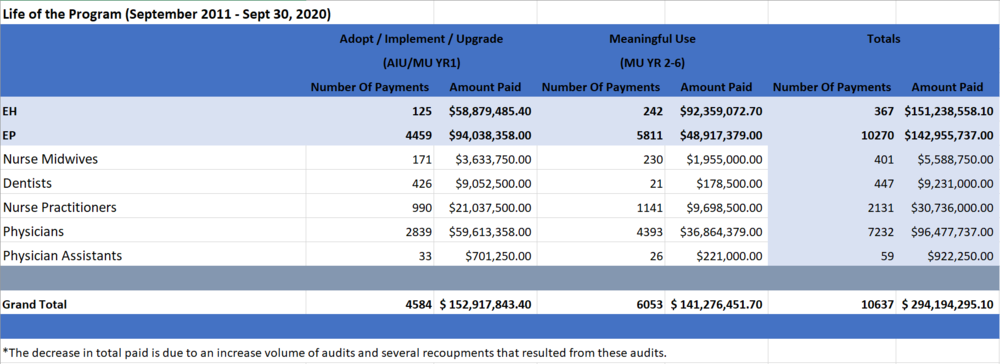The width and height of the screenshot is (1000, 364).
Task: Select the cell $3,633,750.00
Action: [494, 160]
